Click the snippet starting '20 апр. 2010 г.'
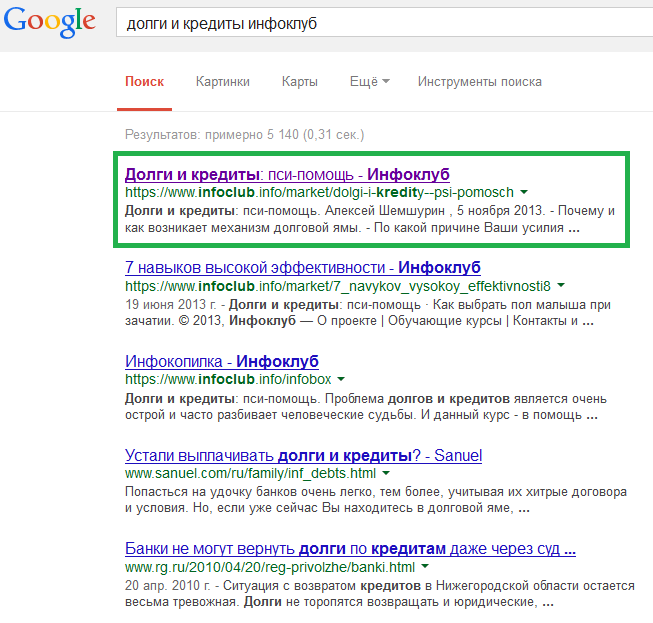Viewport: 653px width, 623px height. click(x=380, y=593)
